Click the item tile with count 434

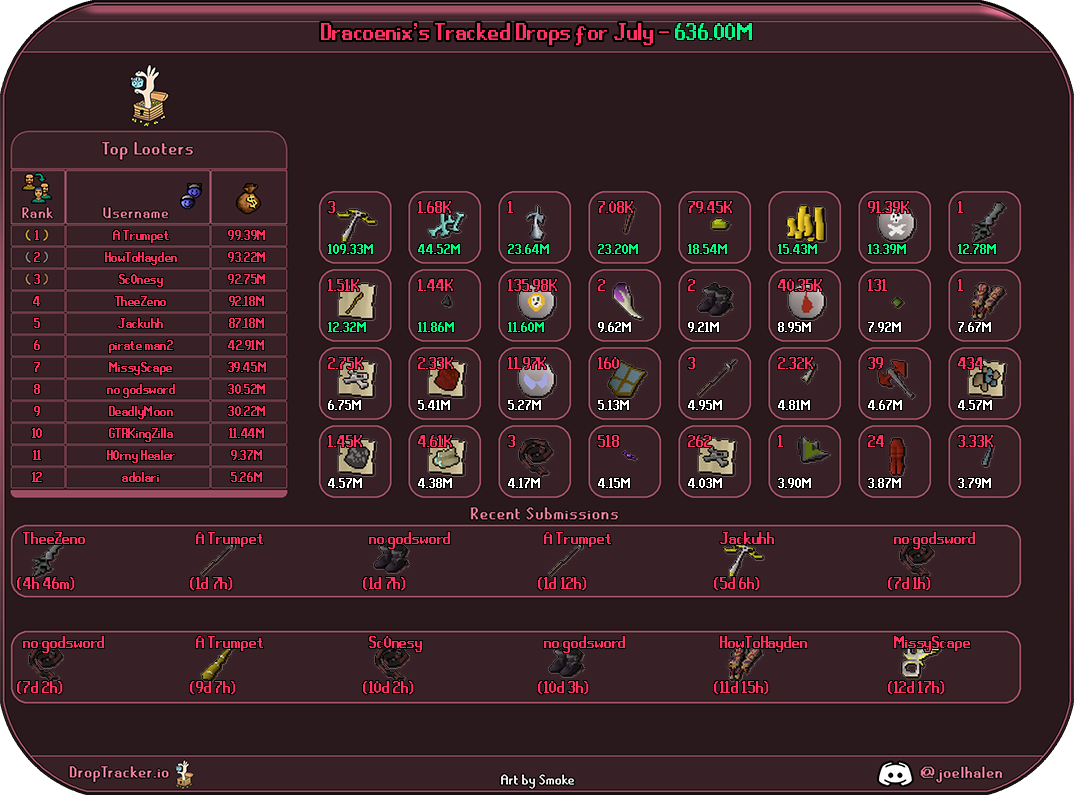pyautogui.click(x=984, y=383)
